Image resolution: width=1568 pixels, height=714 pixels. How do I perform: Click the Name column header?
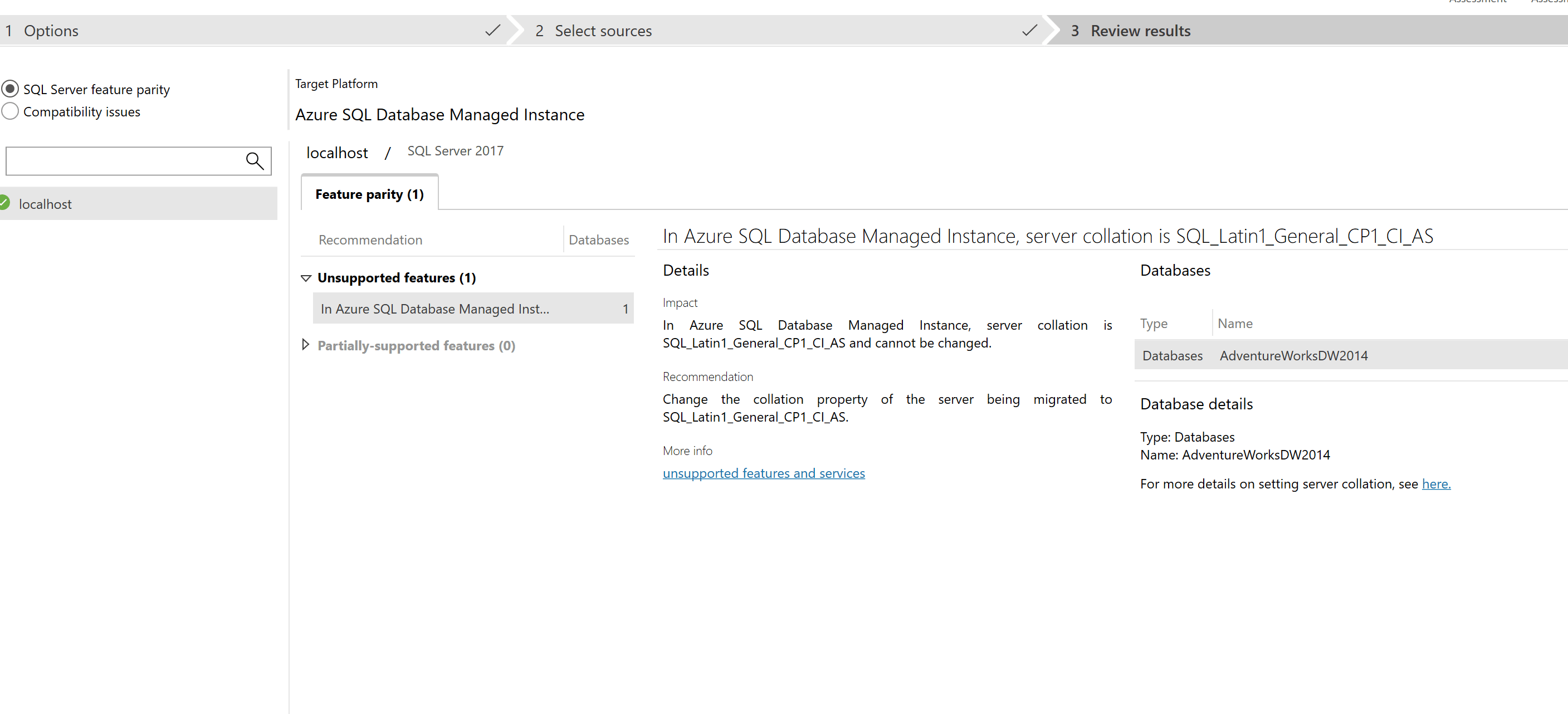(x=1234, y=323)
